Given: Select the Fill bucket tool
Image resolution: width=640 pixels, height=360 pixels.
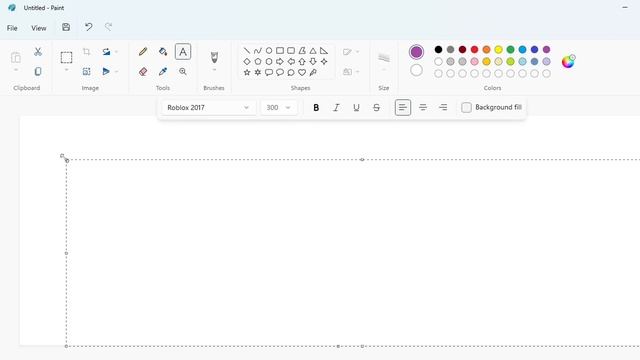Looking at the screenshot, I should [163, 51].
